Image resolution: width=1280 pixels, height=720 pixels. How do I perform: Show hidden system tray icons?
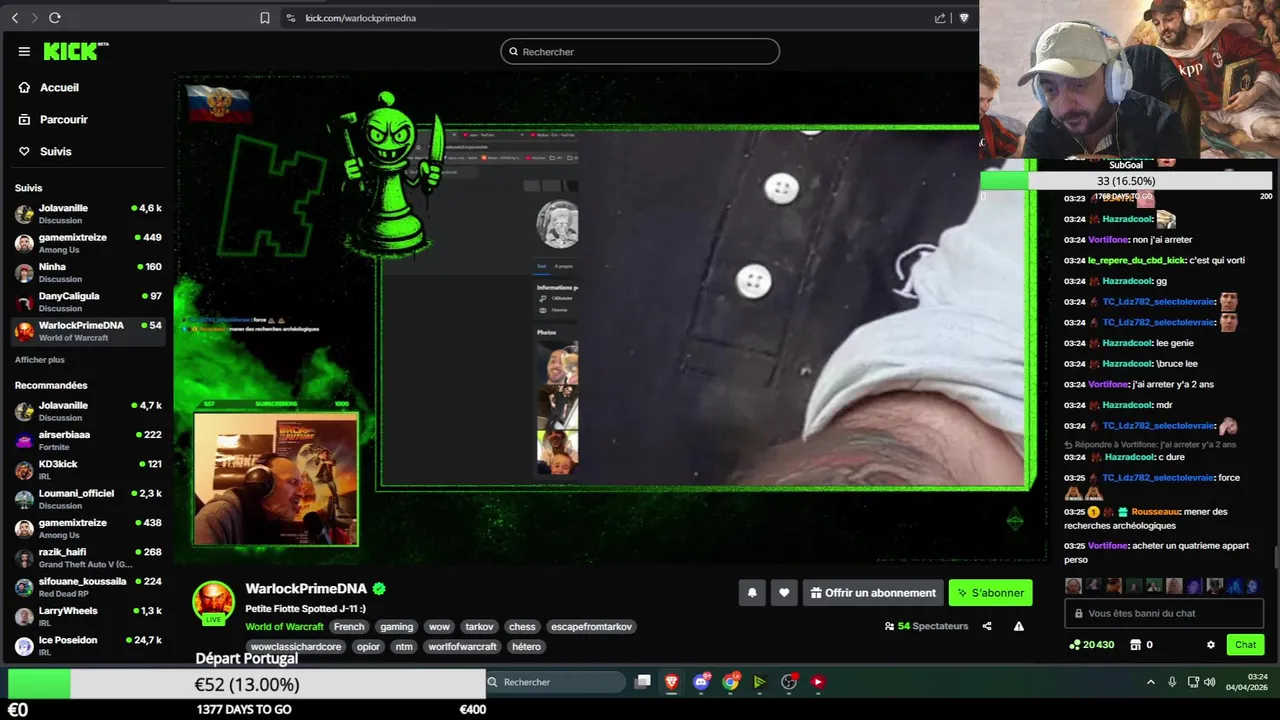point(1151,682)
